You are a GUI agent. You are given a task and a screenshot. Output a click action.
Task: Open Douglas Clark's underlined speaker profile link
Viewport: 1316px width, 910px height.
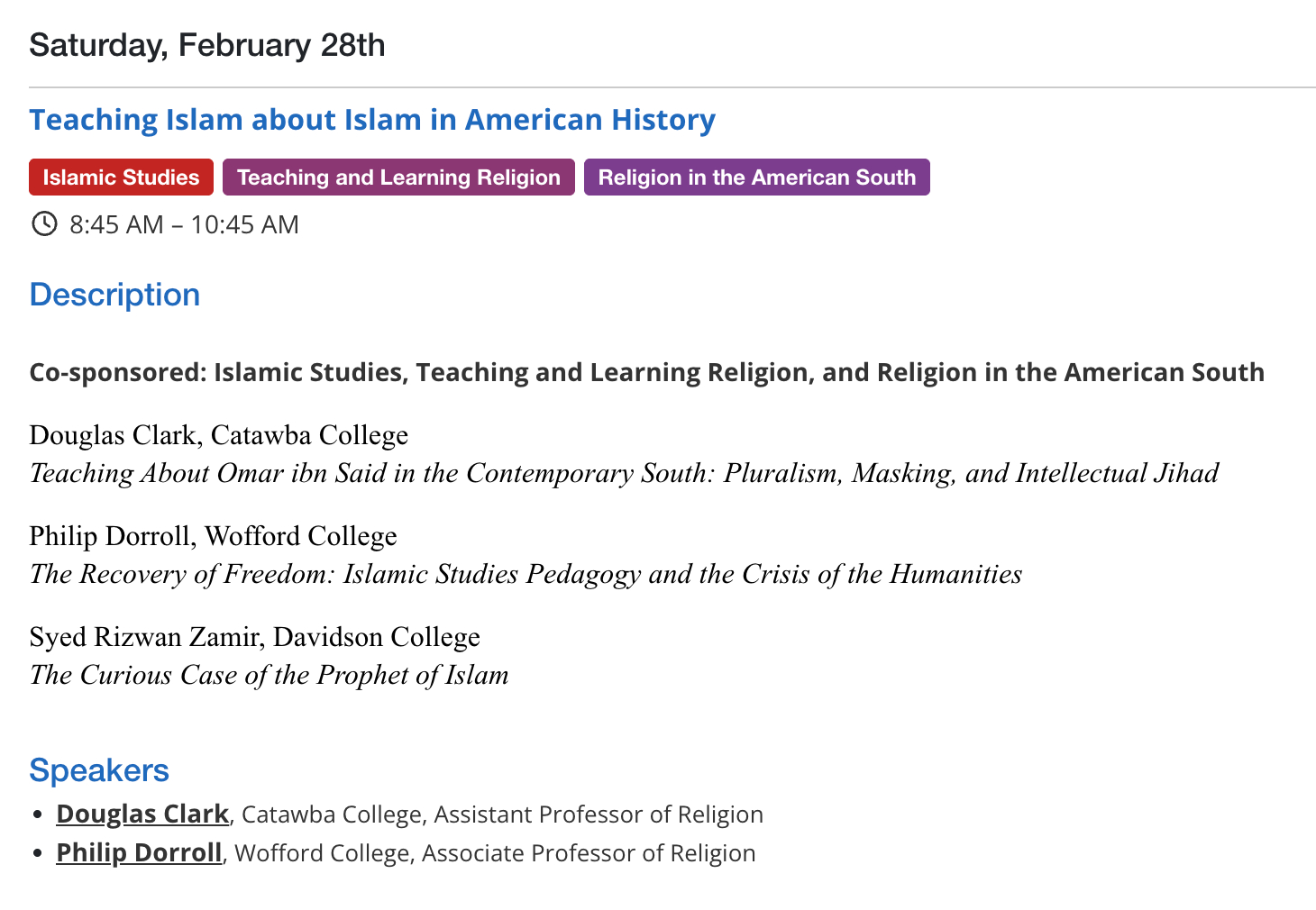click(x=142, y=814)
